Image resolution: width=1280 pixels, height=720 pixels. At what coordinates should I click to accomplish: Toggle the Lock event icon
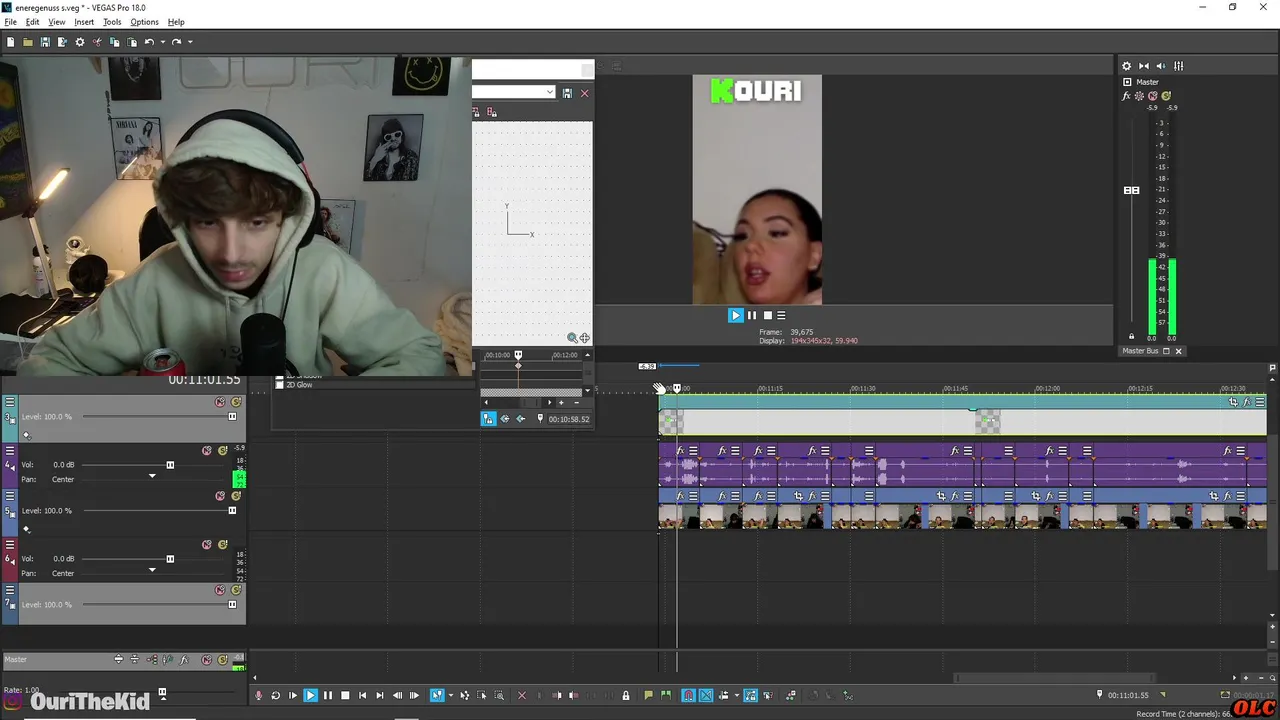[626, 695]
